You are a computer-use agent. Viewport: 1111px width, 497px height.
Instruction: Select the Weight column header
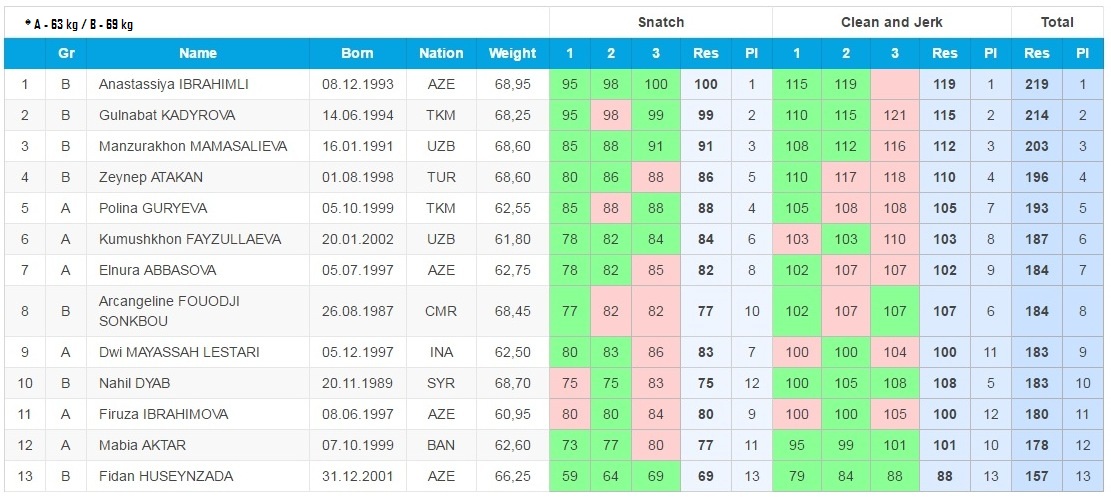(512, 54)
